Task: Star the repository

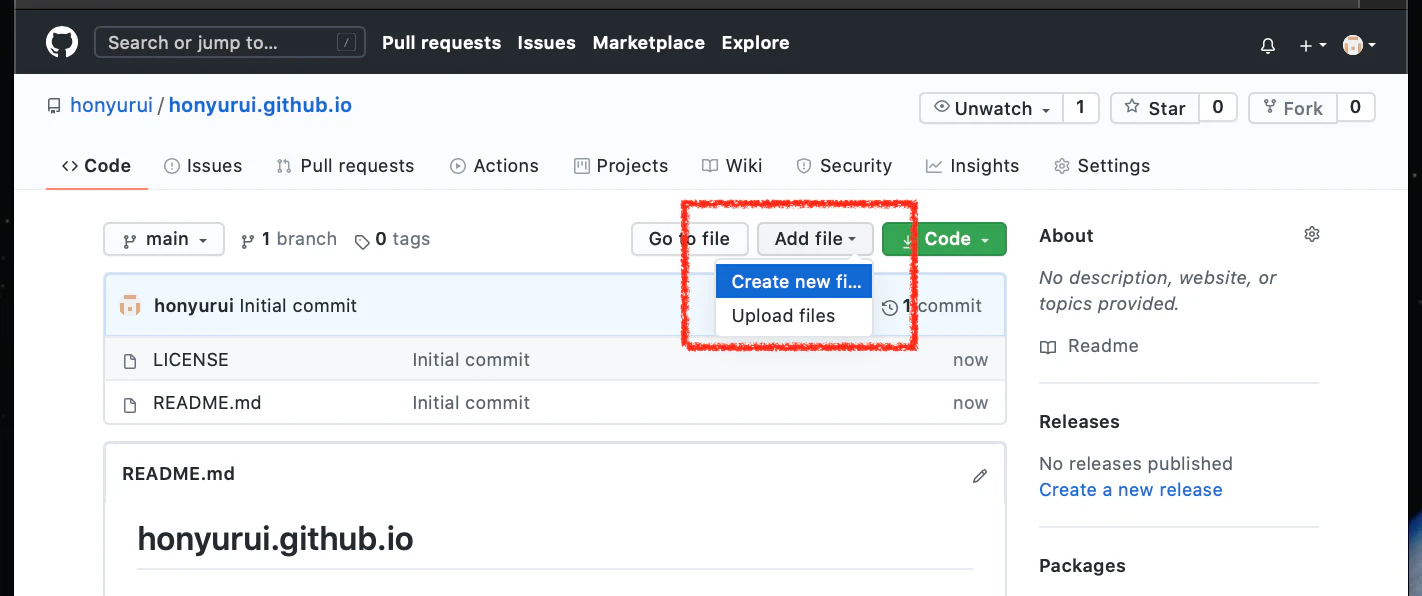Action: point(1155,108)
